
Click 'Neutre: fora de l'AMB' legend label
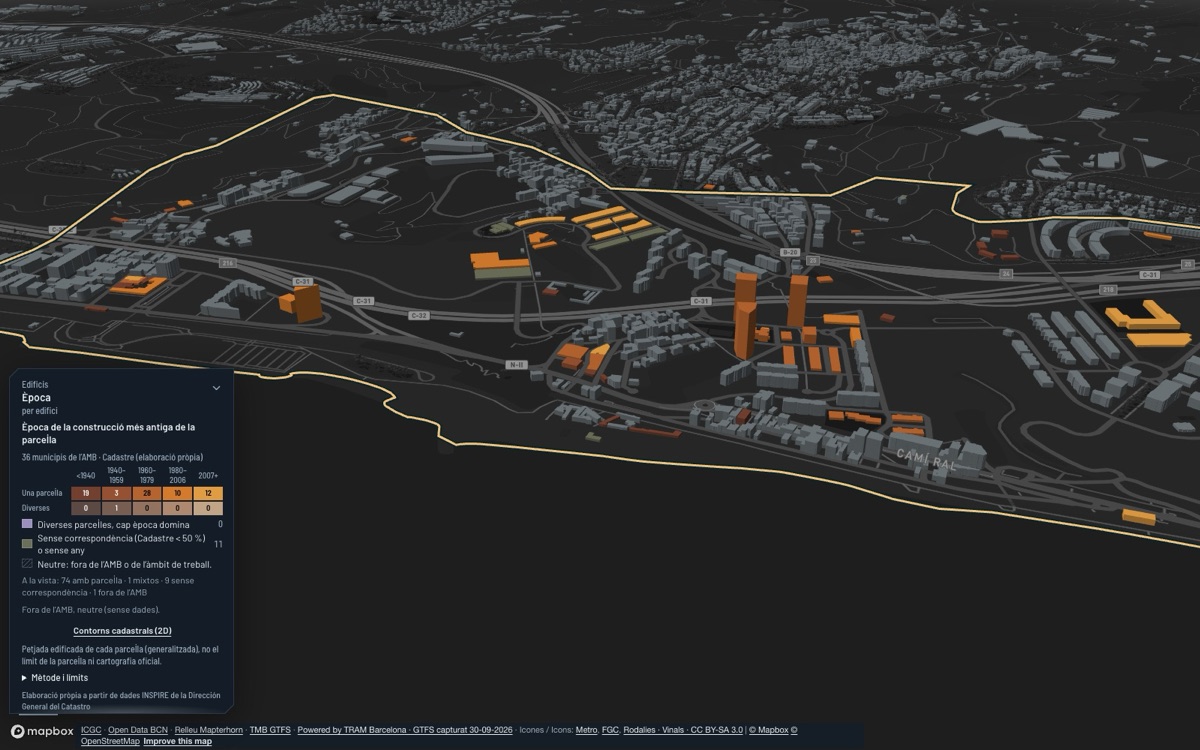[x=124, y=564]
